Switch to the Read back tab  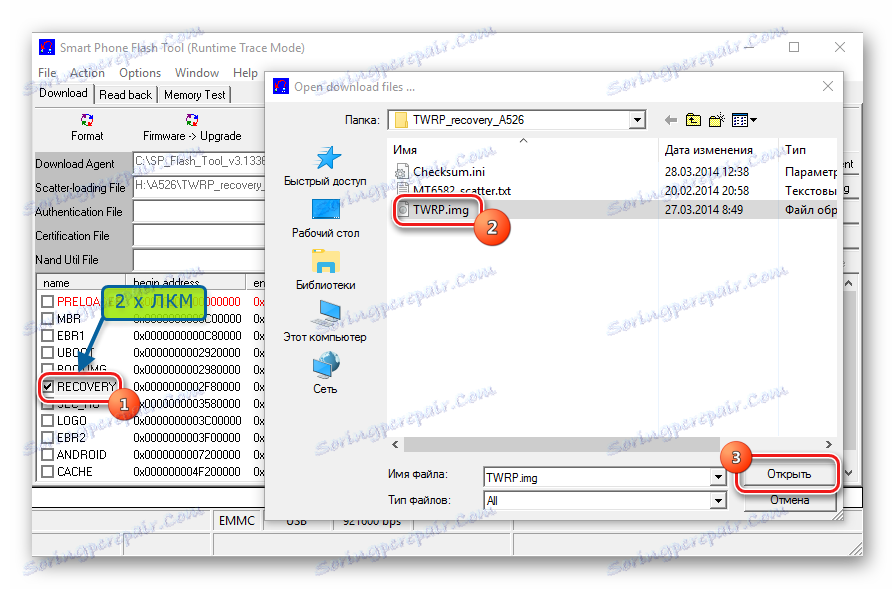pyautogui.click(x=126, y=95)
